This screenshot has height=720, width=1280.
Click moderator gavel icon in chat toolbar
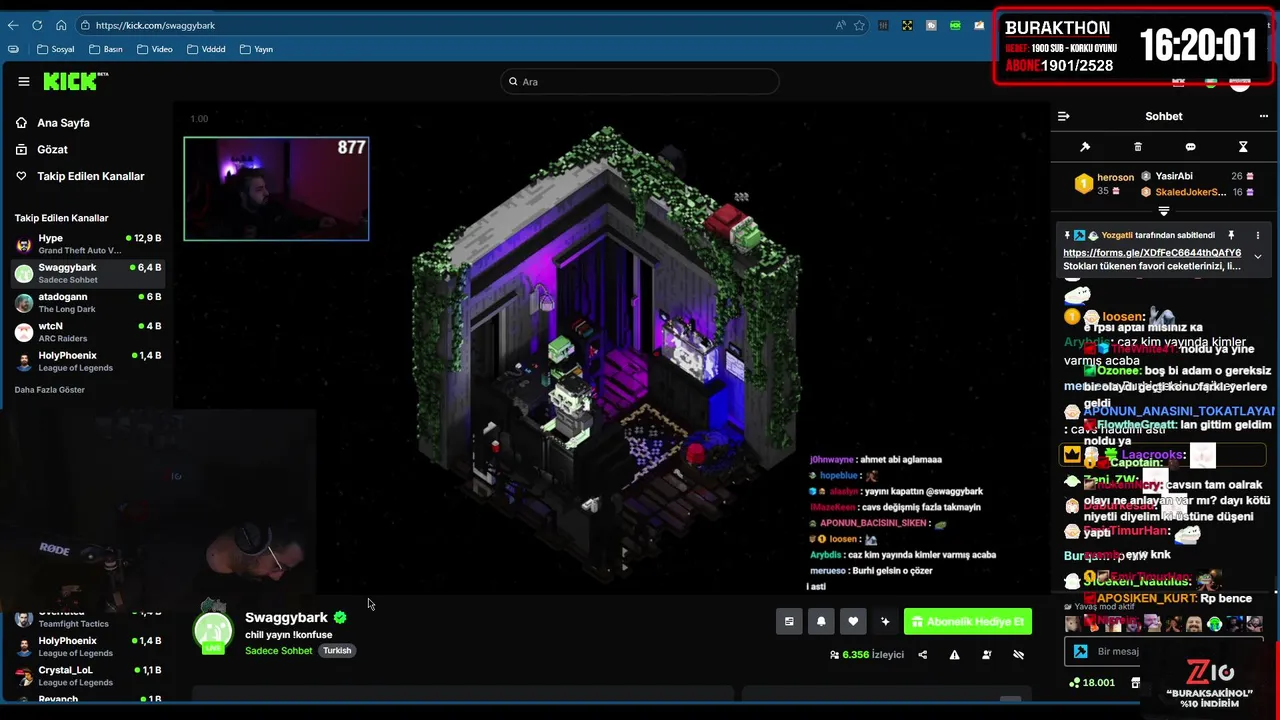coord(1085,147)
